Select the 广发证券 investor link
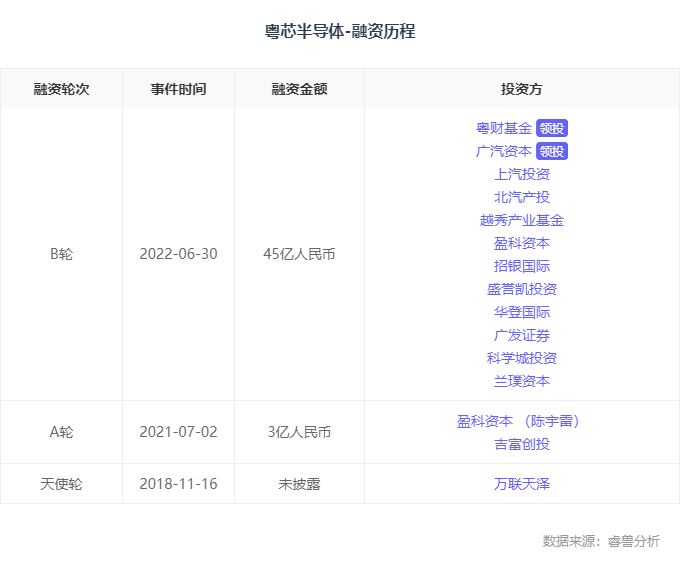Screen dimensions: 680x577 (522, 335)
